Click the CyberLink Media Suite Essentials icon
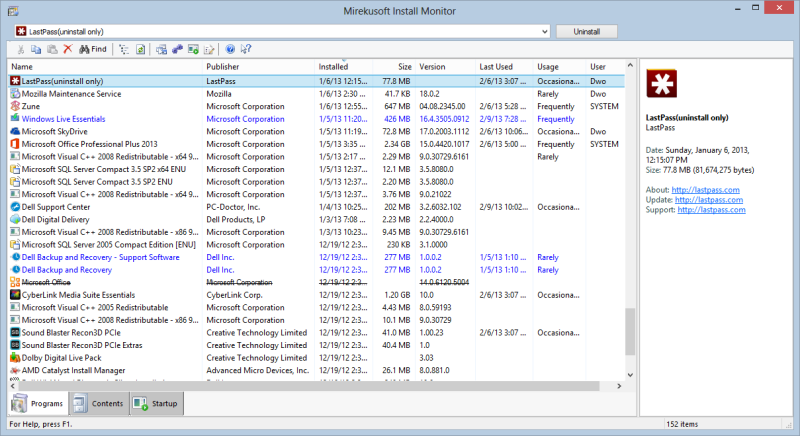800x436 pixels. coord(15,295)
